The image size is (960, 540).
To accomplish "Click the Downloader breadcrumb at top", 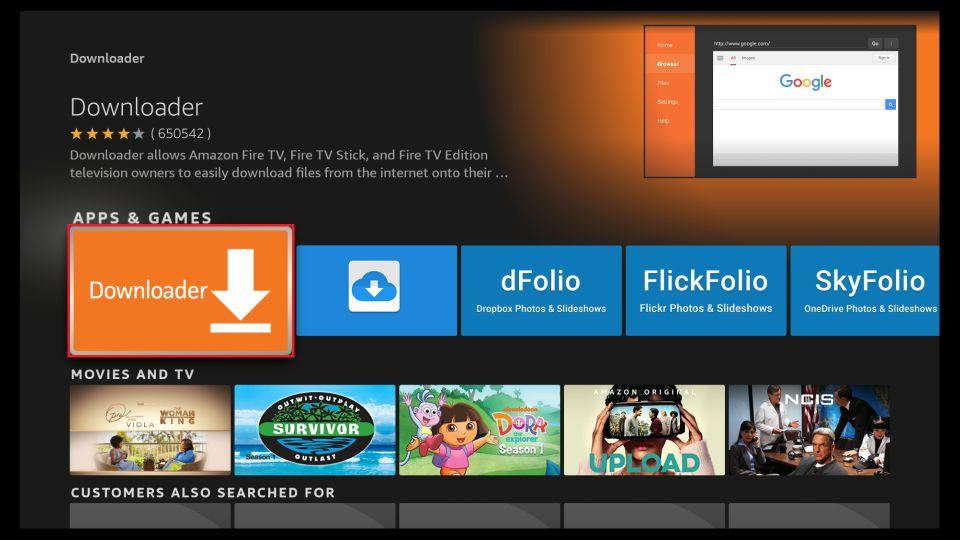I will point(107,58).
